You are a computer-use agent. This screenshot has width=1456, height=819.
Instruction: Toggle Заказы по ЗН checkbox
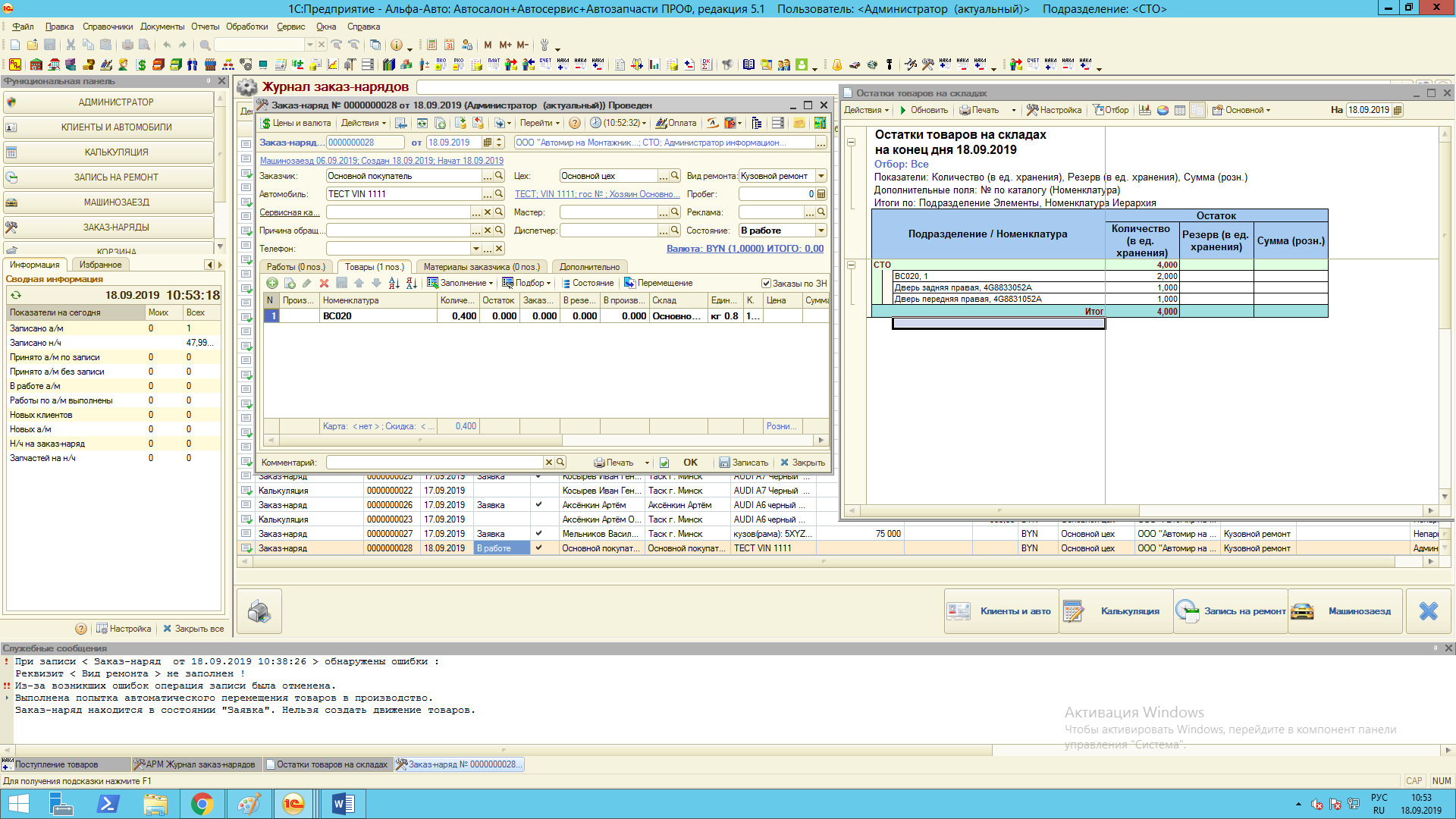point(766,284)
